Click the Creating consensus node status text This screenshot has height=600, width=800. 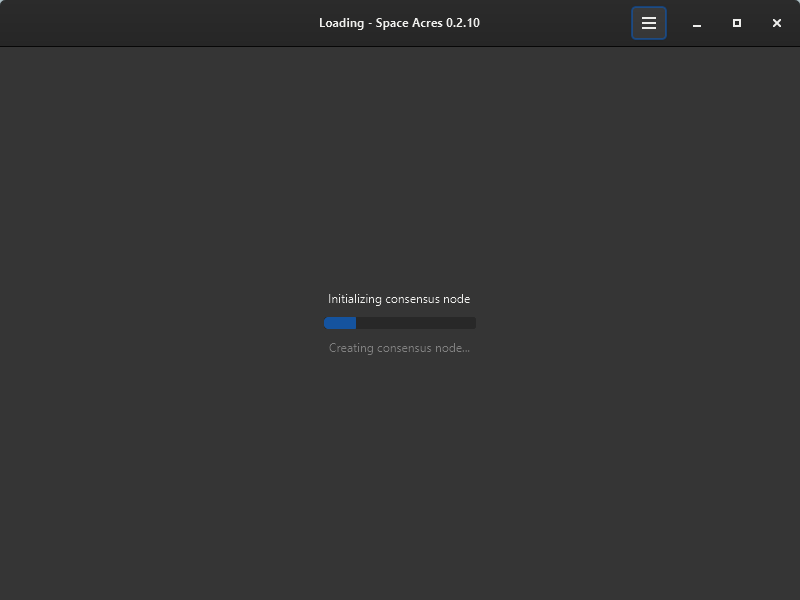(x=400, y=347)
